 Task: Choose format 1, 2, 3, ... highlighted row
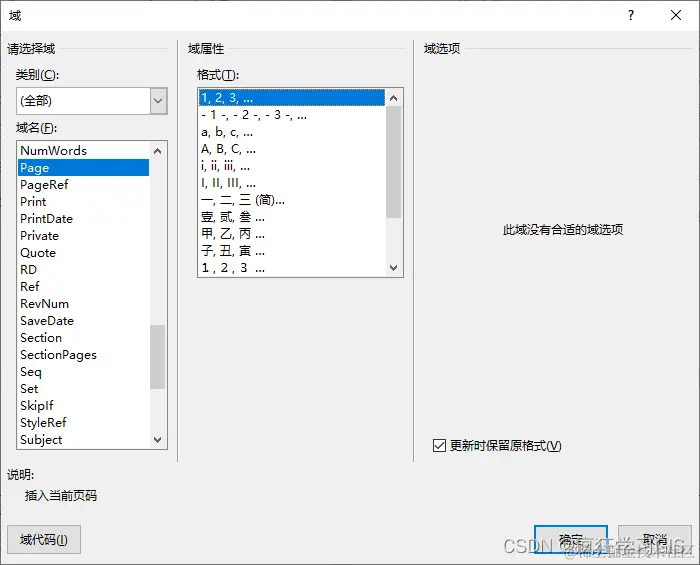coord(292,98)
